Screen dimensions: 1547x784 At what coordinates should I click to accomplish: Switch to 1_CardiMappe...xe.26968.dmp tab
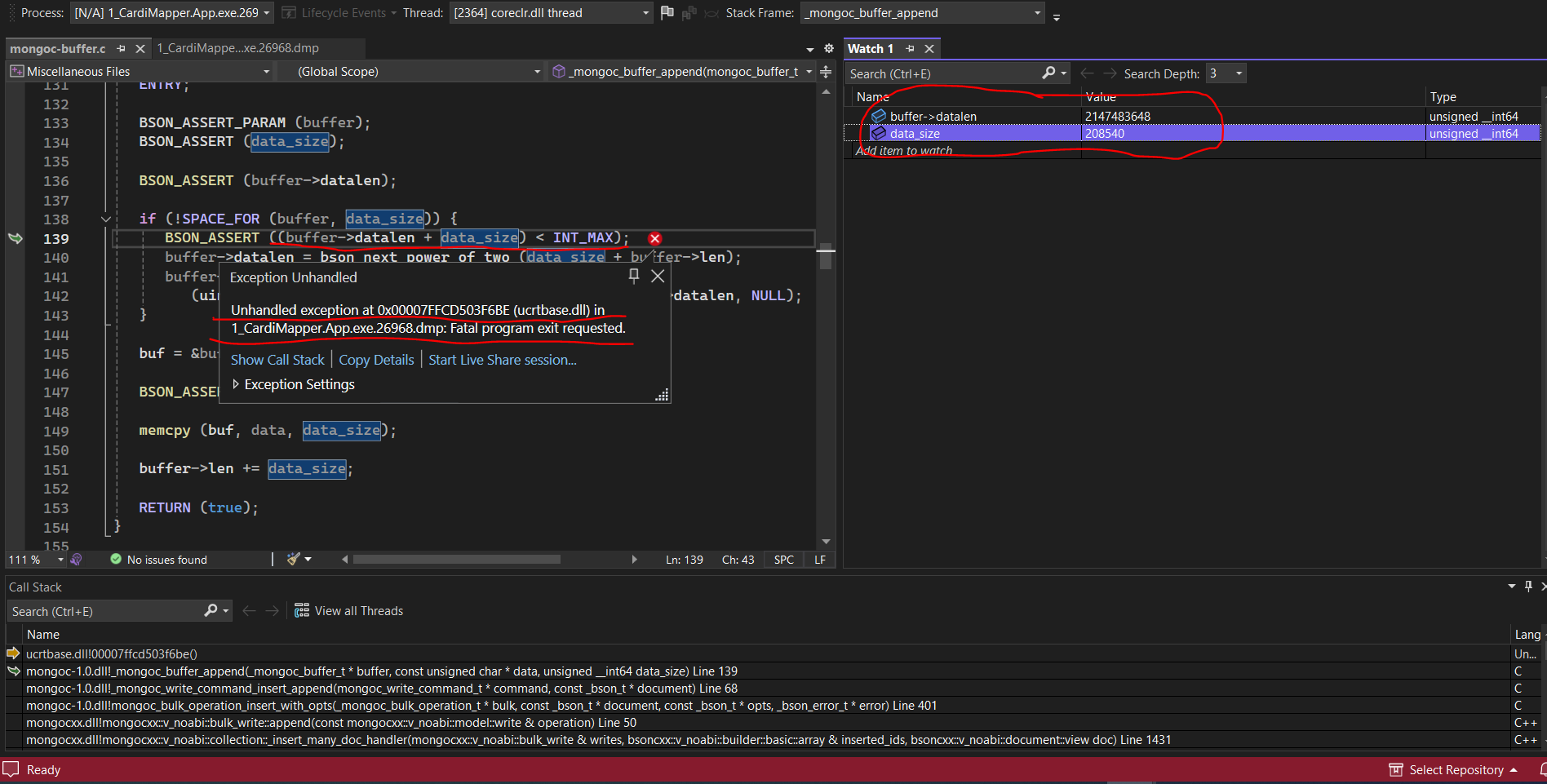click(237, 48)
